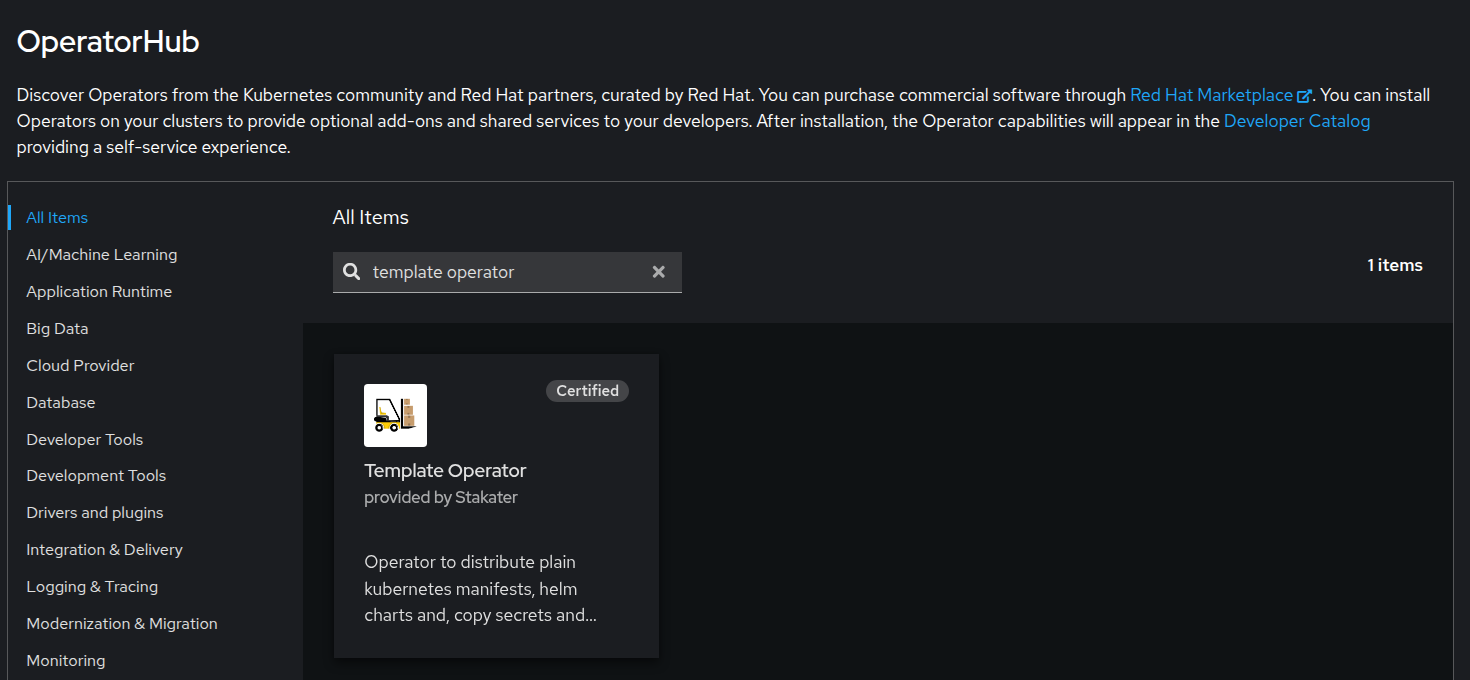Click the template operator search input

tap(505, 272)
